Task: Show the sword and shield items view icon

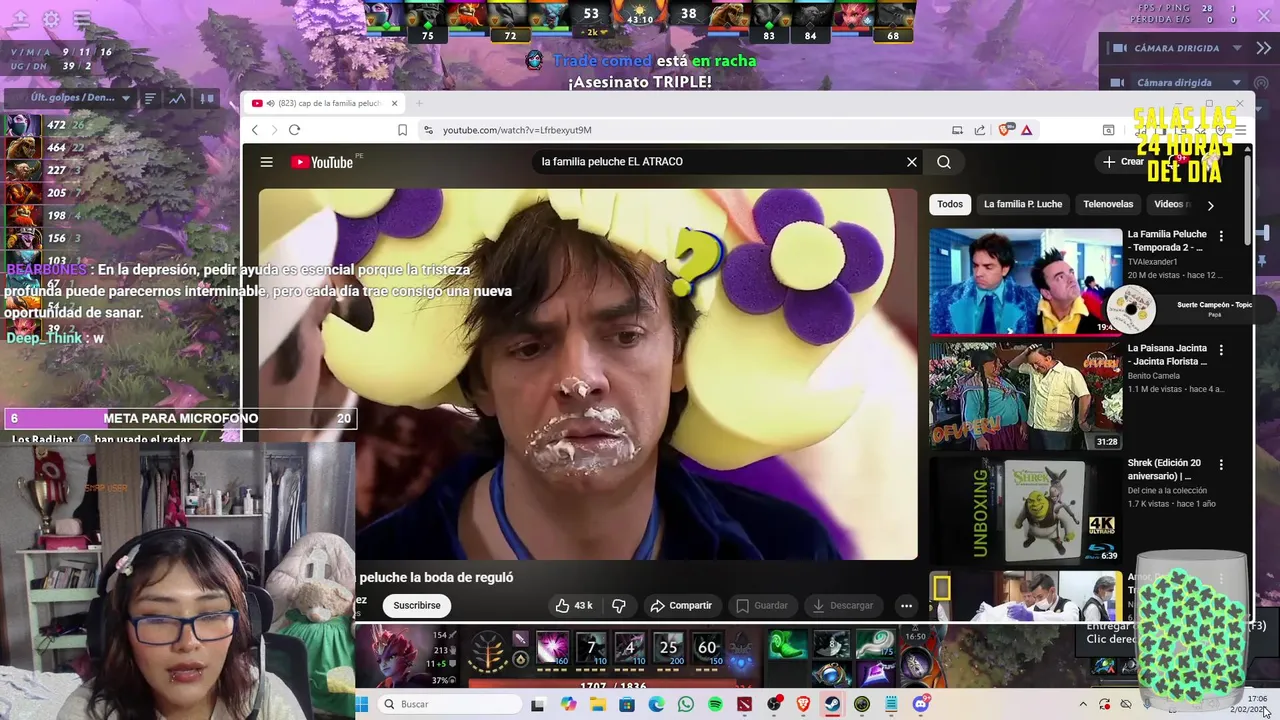Action: pyautogui.click(x=207, y=98)
